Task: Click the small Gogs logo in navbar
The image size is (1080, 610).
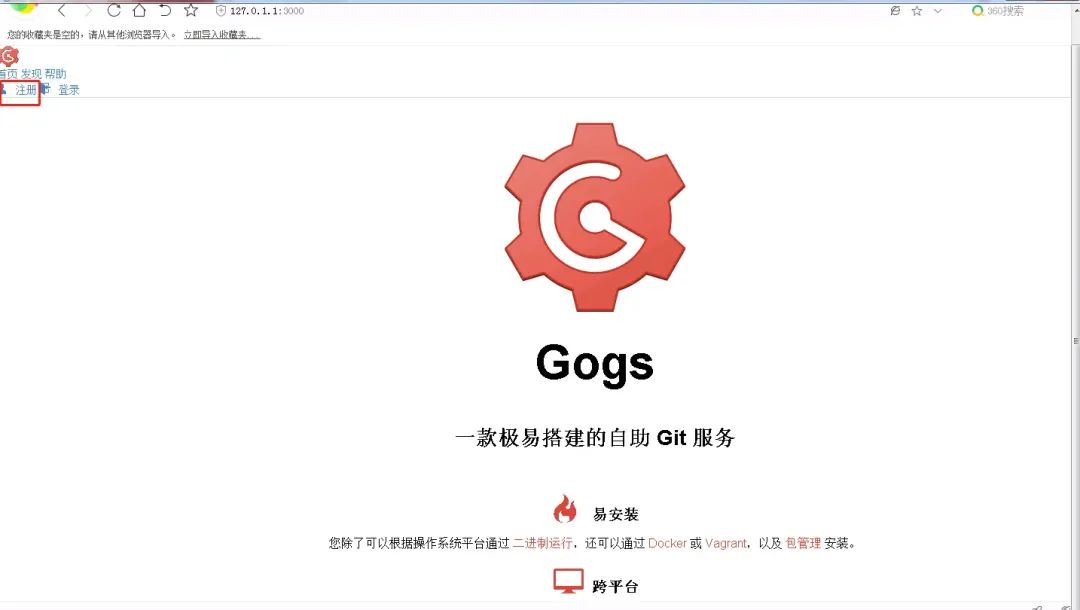Action: tap(8, 56)
